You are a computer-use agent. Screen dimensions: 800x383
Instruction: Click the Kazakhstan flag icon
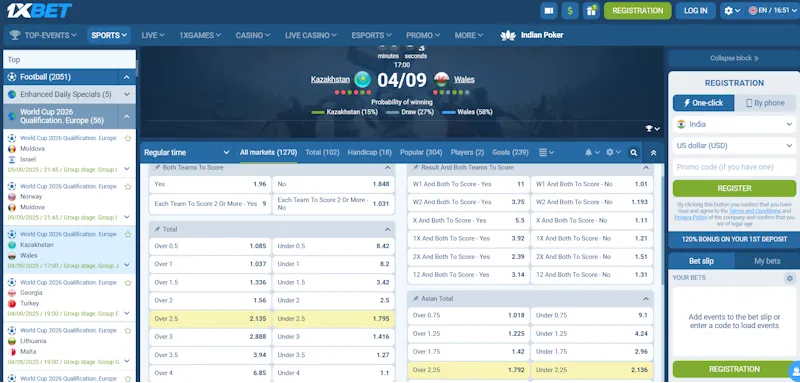362,80
